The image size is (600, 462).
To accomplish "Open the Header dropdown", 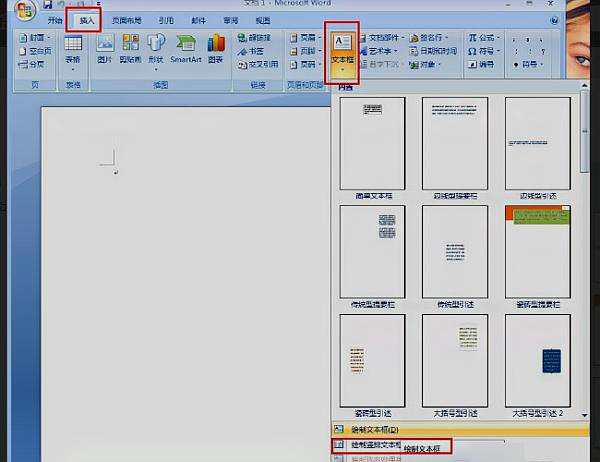I will click(x=305, y=38).
